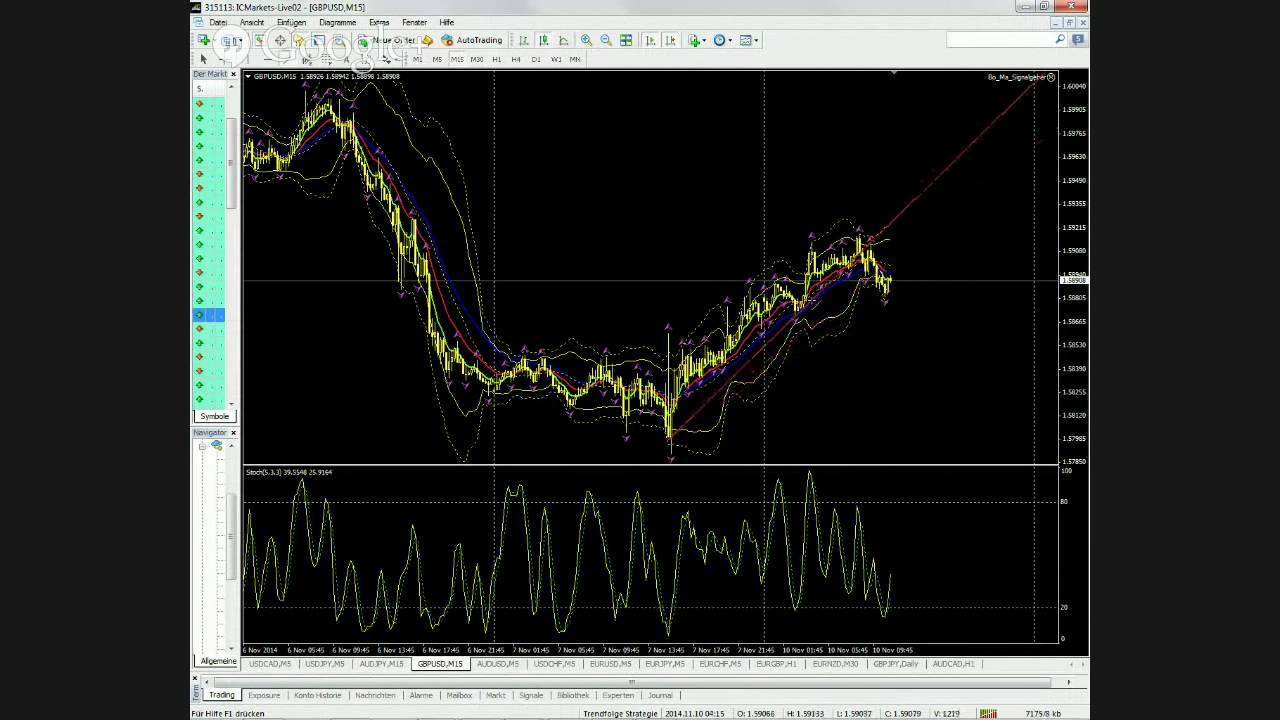
Task: Select the Symbole tab in Market Watch
Action: [214, 416]
